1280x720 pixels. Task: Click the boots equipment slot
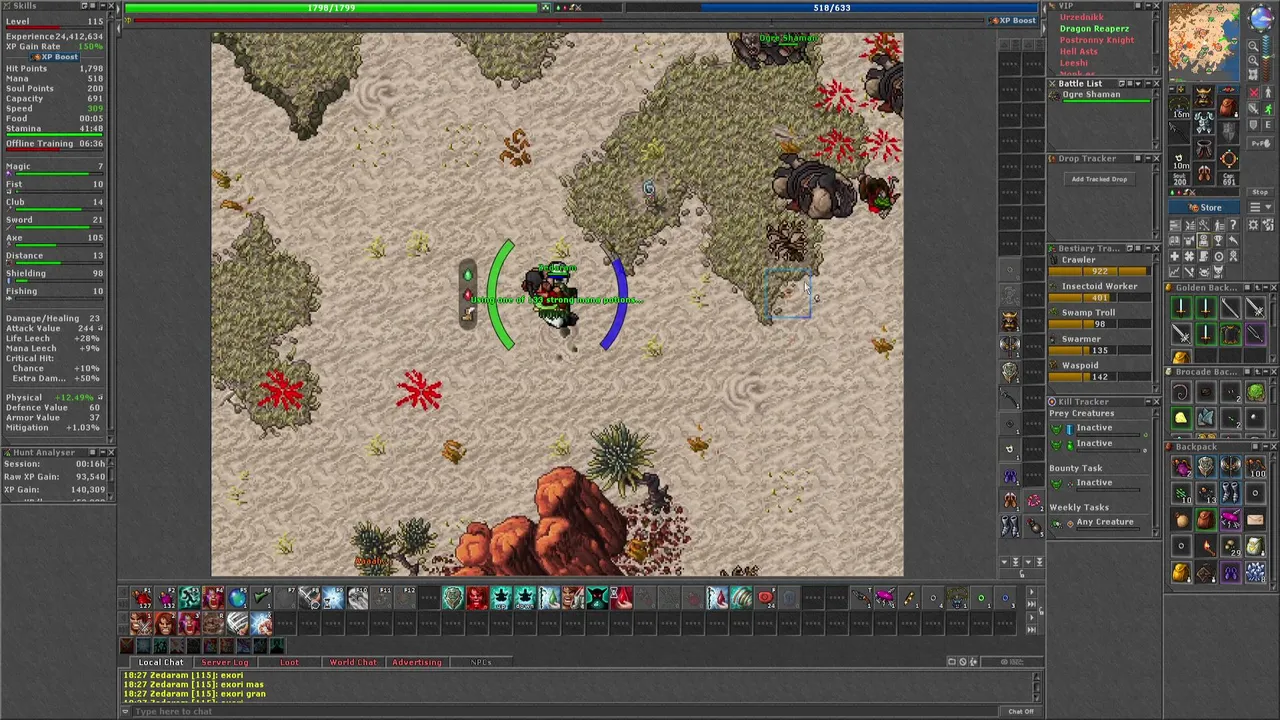click(x=1203, y=173)
